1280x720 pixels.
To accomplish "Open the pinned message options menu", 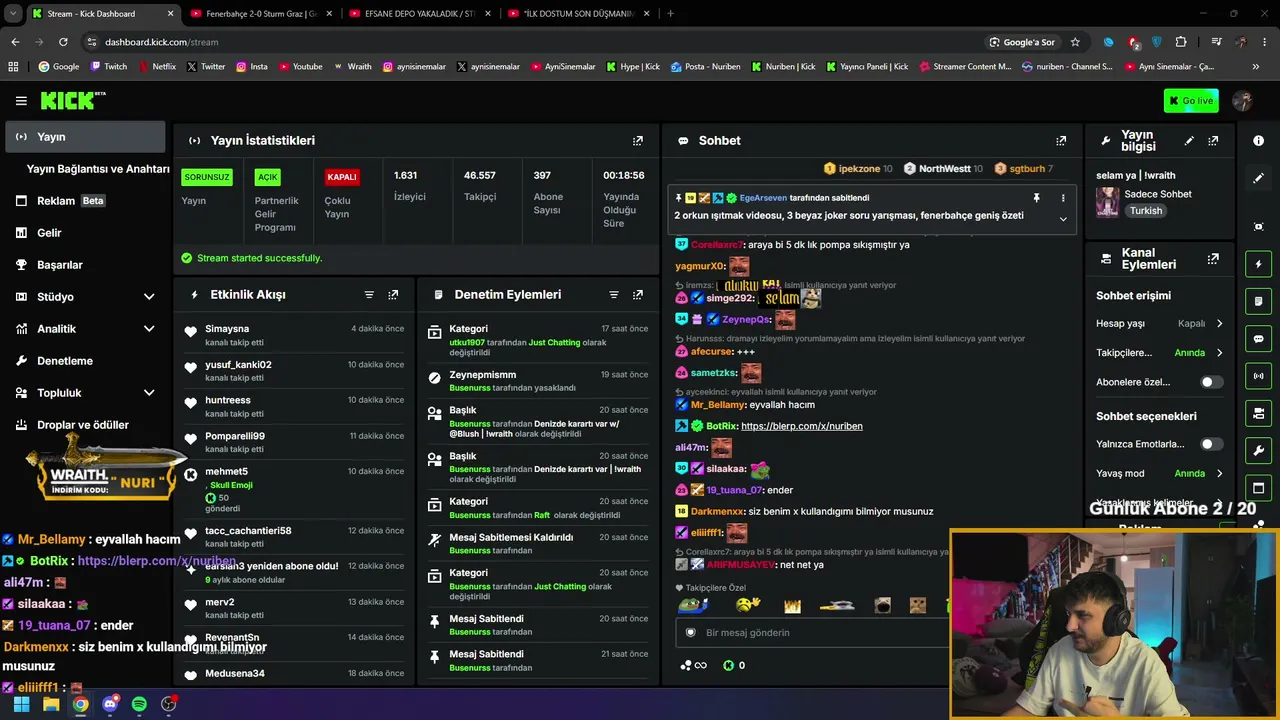I will (x=1063, y=198).
